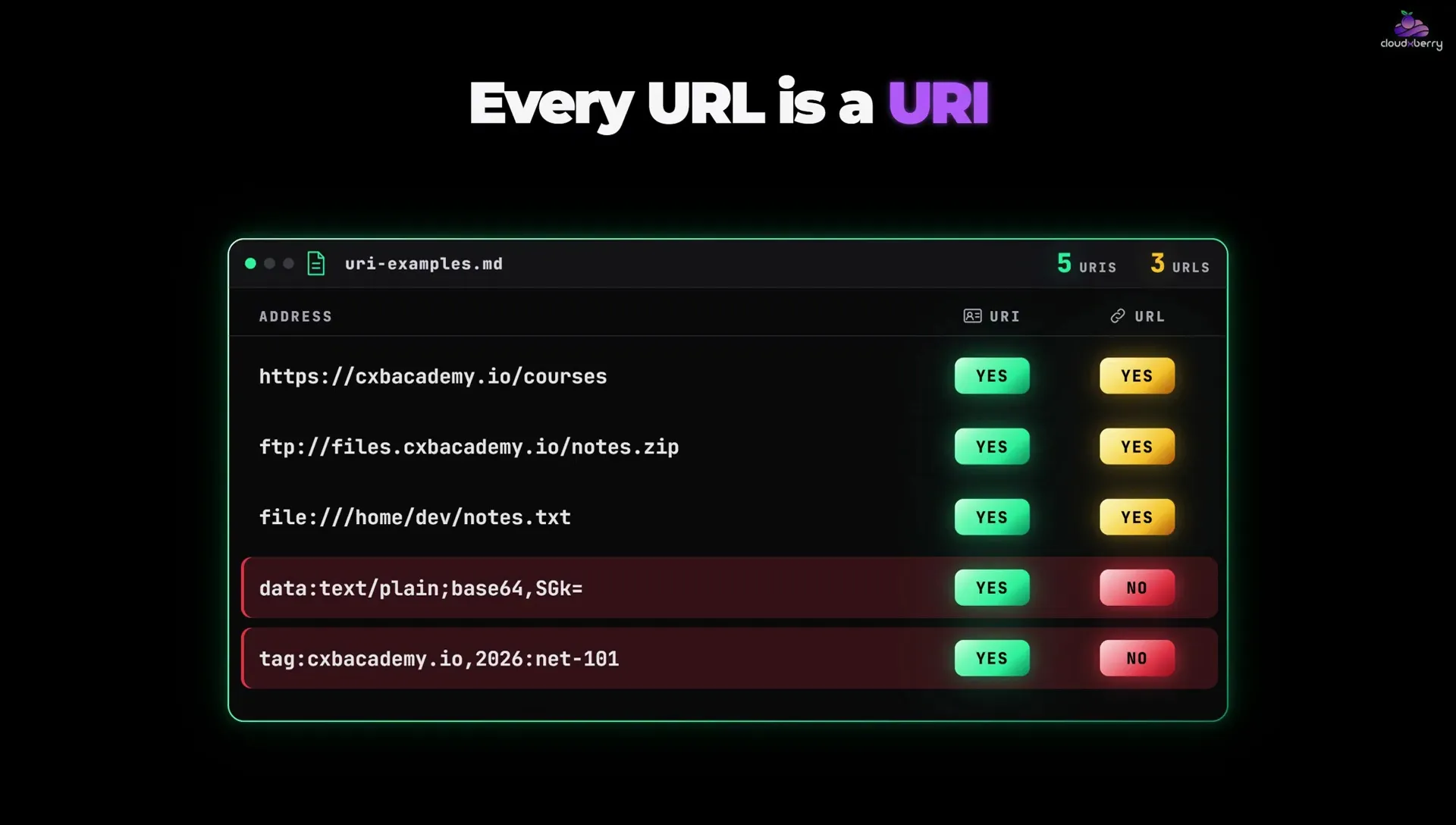Click green URI YES badge for file:/// row
1456x825 pixels.
point(992,516)
